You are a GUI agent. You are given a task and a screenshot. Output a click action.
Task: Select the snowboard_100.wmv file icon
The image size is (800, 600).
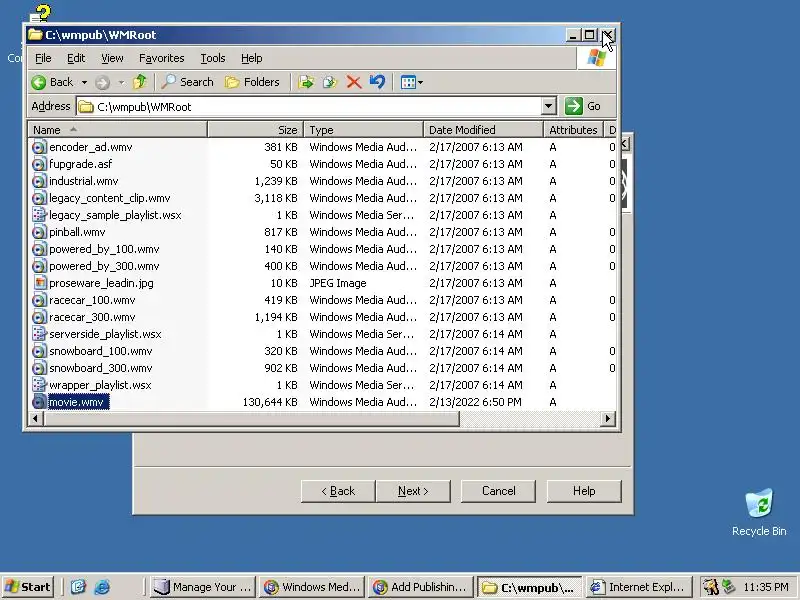pyautogui.click(x=39, y=351)
